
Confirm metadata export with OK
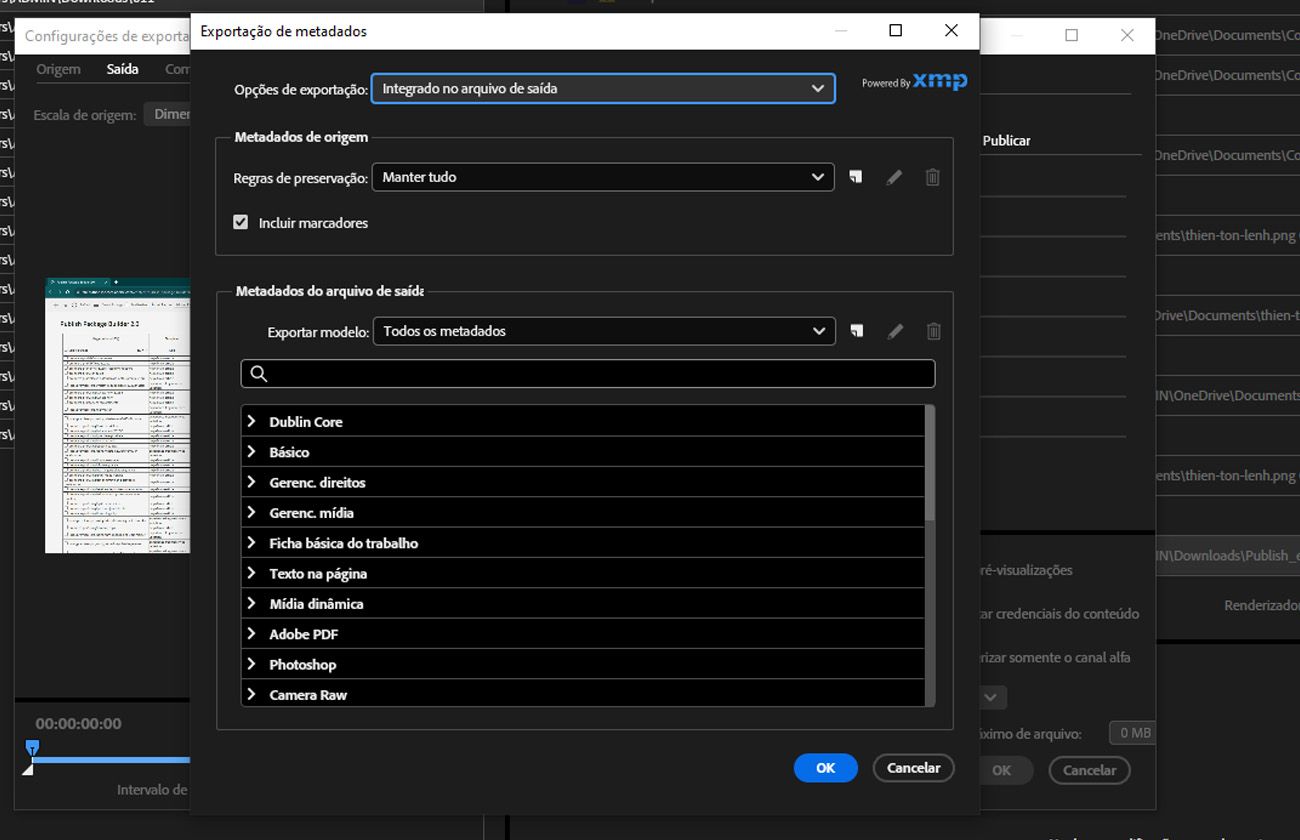[x=825, y=768]
